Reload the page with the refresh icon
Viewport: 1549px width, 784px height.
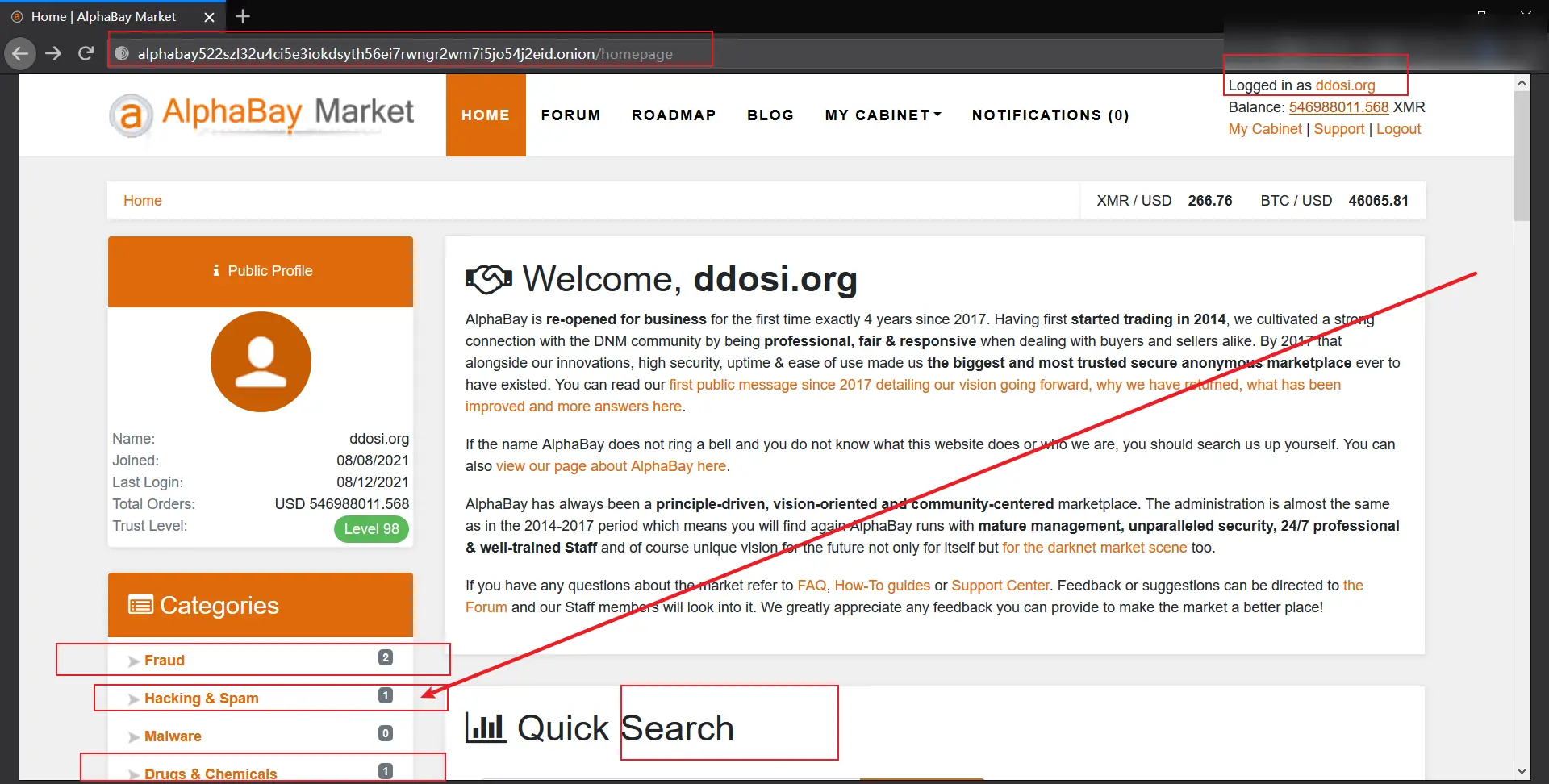click(86, 53)
